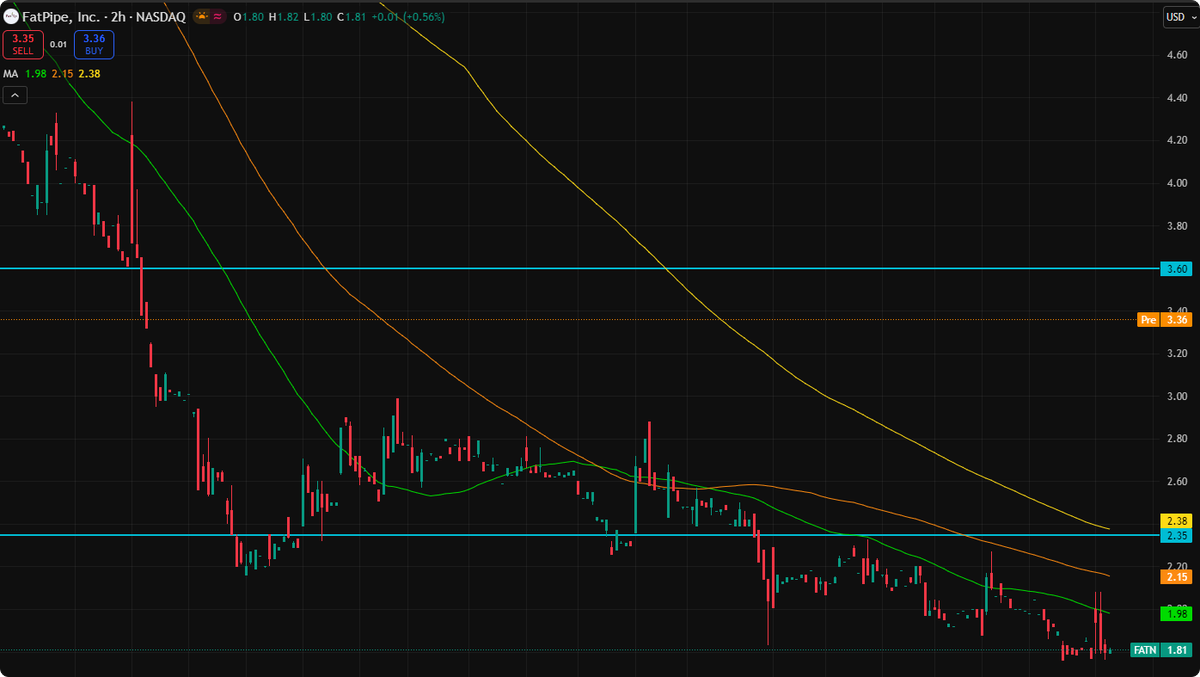Click the orange MA value 2.15 in legend
Image resolution: width=1200 pixels, height=677 pixels.
(62, 74)
